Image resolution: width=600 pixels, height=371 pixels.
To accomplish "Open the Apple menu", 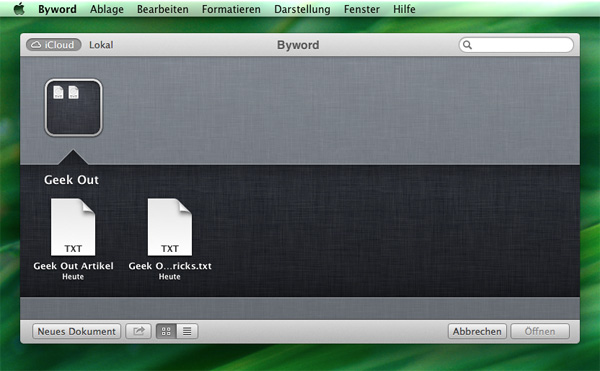I will coord(19,8).
